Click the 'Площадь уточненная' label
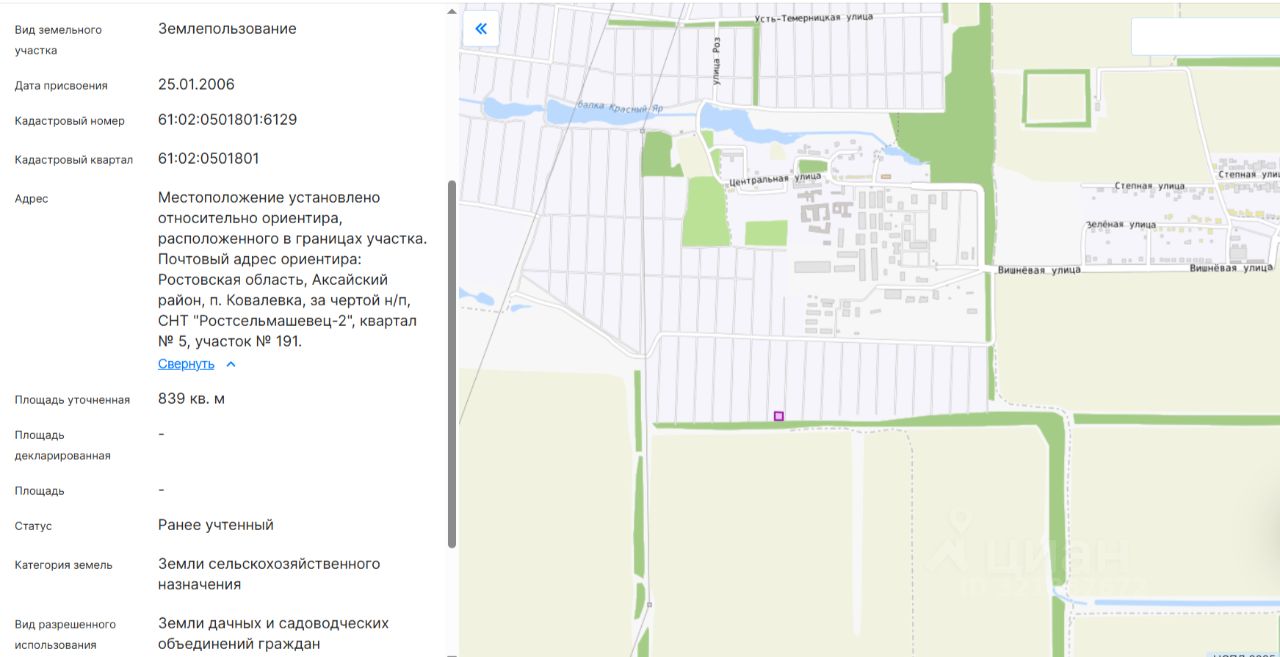The image size is (1280, 657). [x=72, y=400]
